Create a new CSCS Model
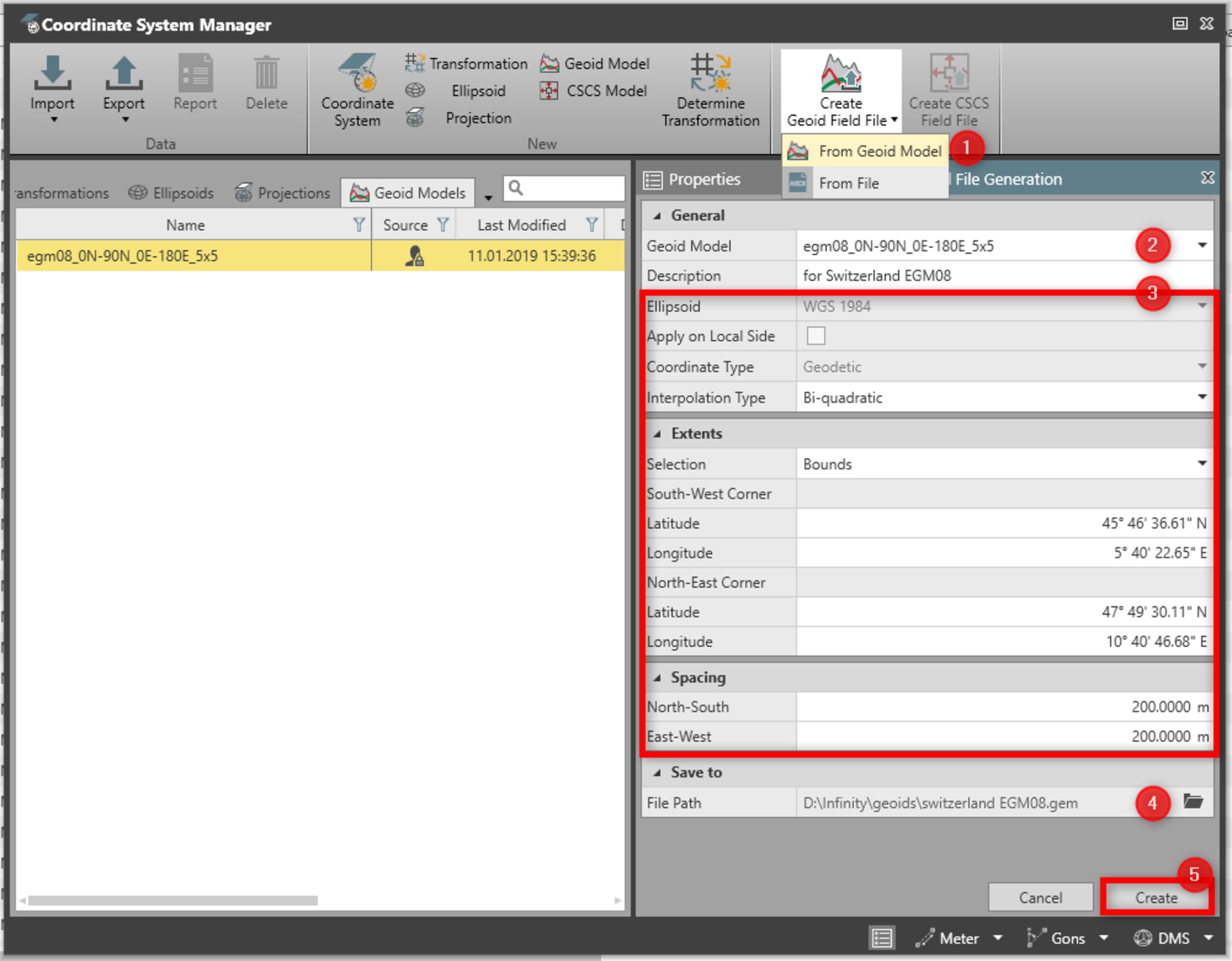 pos(593,91)
